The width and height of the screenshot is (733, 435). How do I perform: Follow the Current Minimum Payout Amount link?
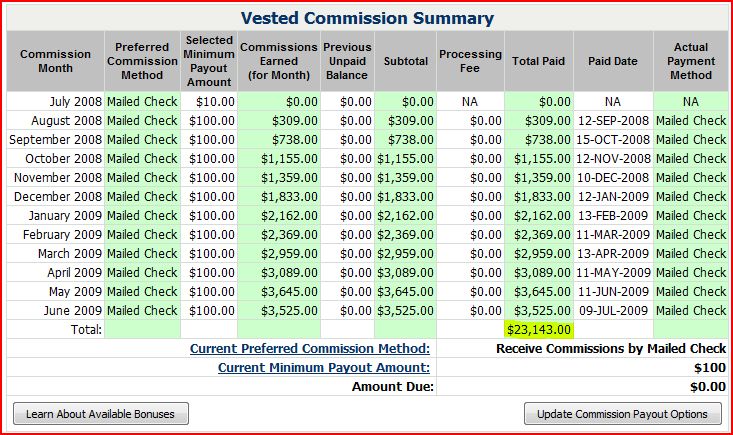click(323, 367)
